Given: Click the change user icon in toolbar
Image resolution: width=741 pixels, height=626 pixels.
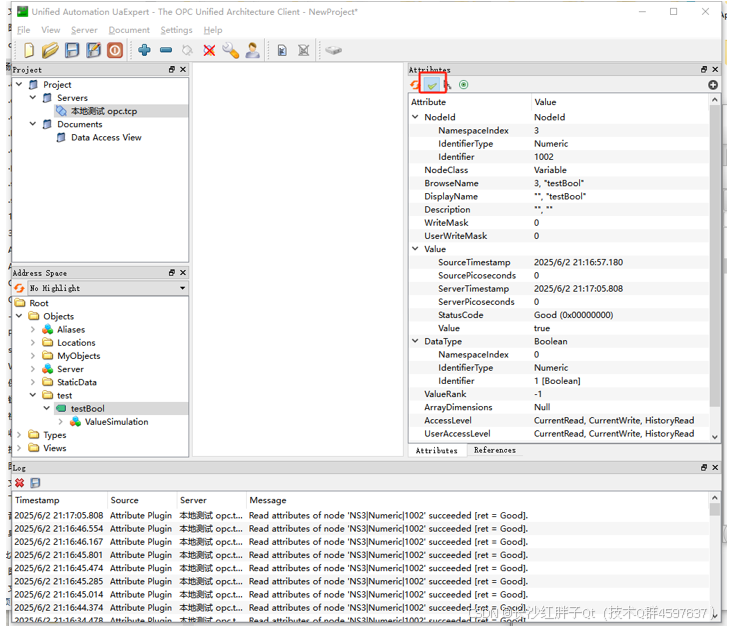Looking at the screenshot, I should (x=252, y=50).
